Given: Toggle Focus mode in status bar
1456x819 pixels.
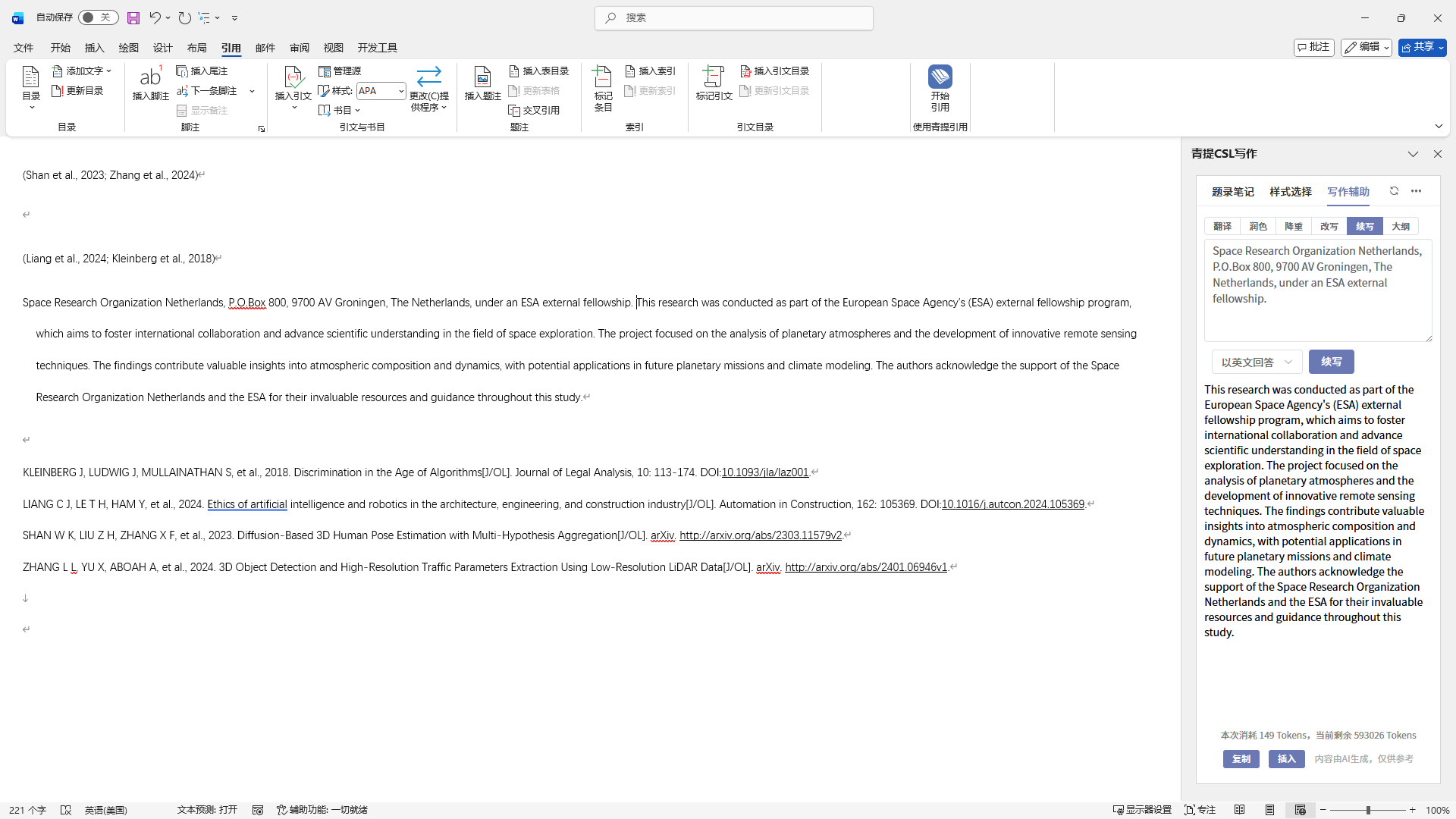Looking at the screenshot, I should pos(1200,810).
